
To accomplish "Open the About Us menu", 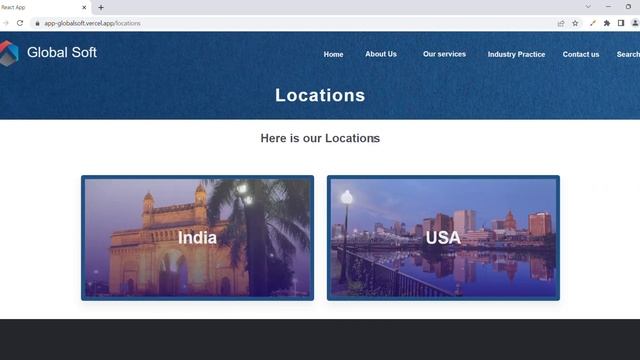I will click(x=381, y=54).
